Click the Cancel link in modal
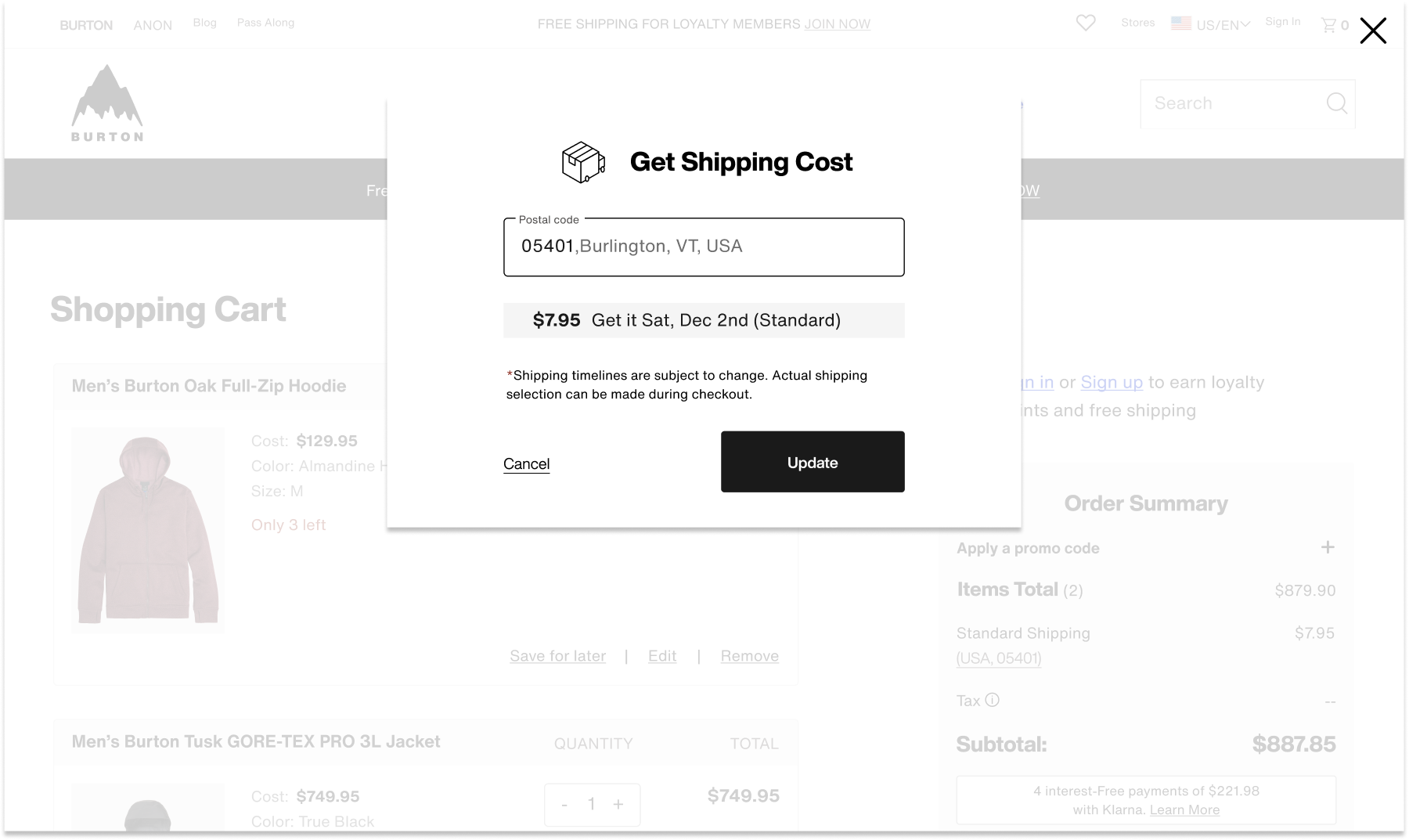Screen dimensions: 1409x840 526,463
